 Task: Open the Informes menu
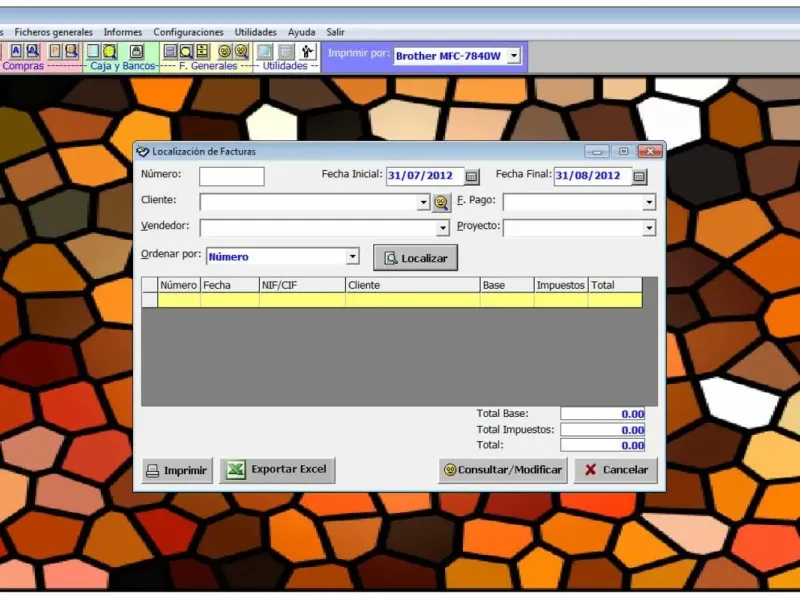(x=123, y=32)
